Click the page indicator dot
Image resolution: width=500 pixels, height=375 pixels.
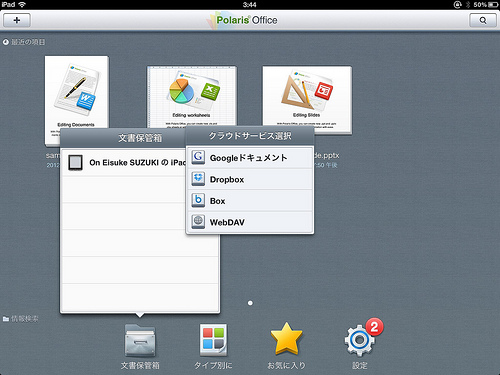pos(250,303)
